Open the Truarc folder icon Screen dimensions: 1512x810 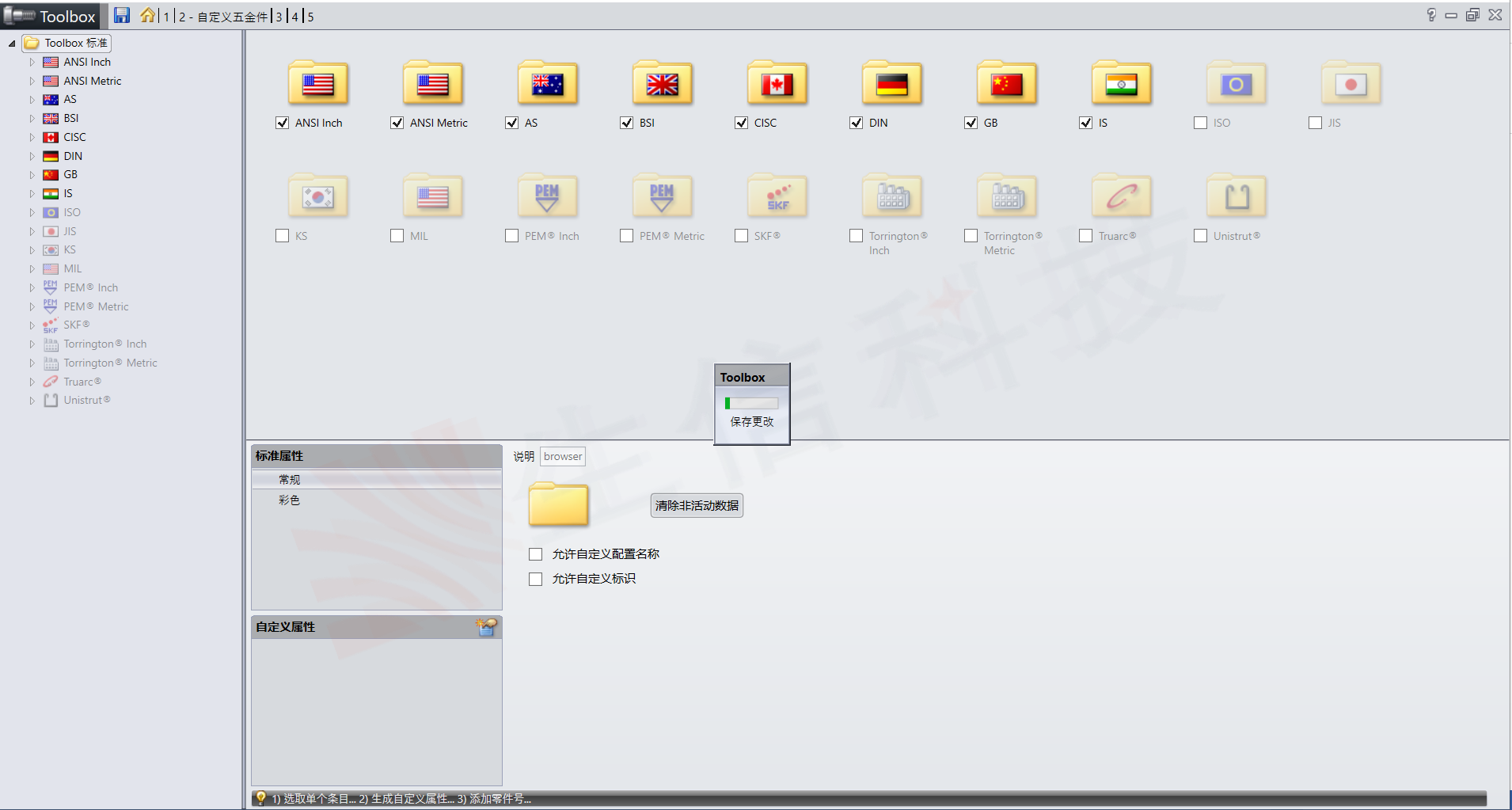[1122, 196]
